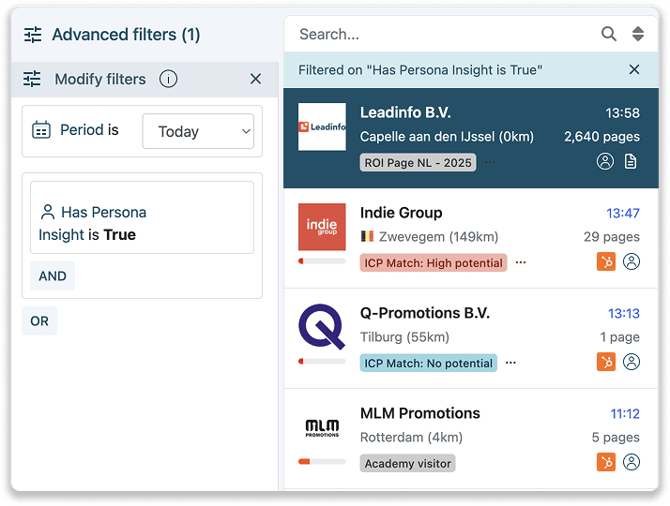The height and width of the screenshot is (506, 670).
Task: Click the search magnifier icon
Action: [x=608, y=34]
